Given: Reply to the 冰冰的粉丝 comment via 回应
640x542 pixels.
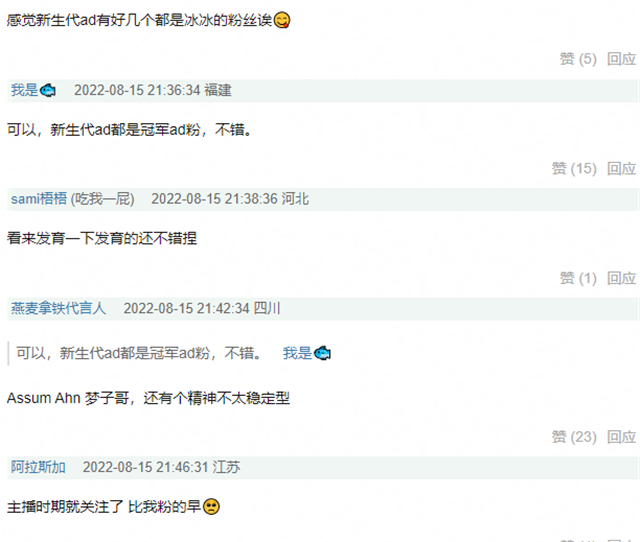Looking at the screenshot, I should [x=621, y=59].
